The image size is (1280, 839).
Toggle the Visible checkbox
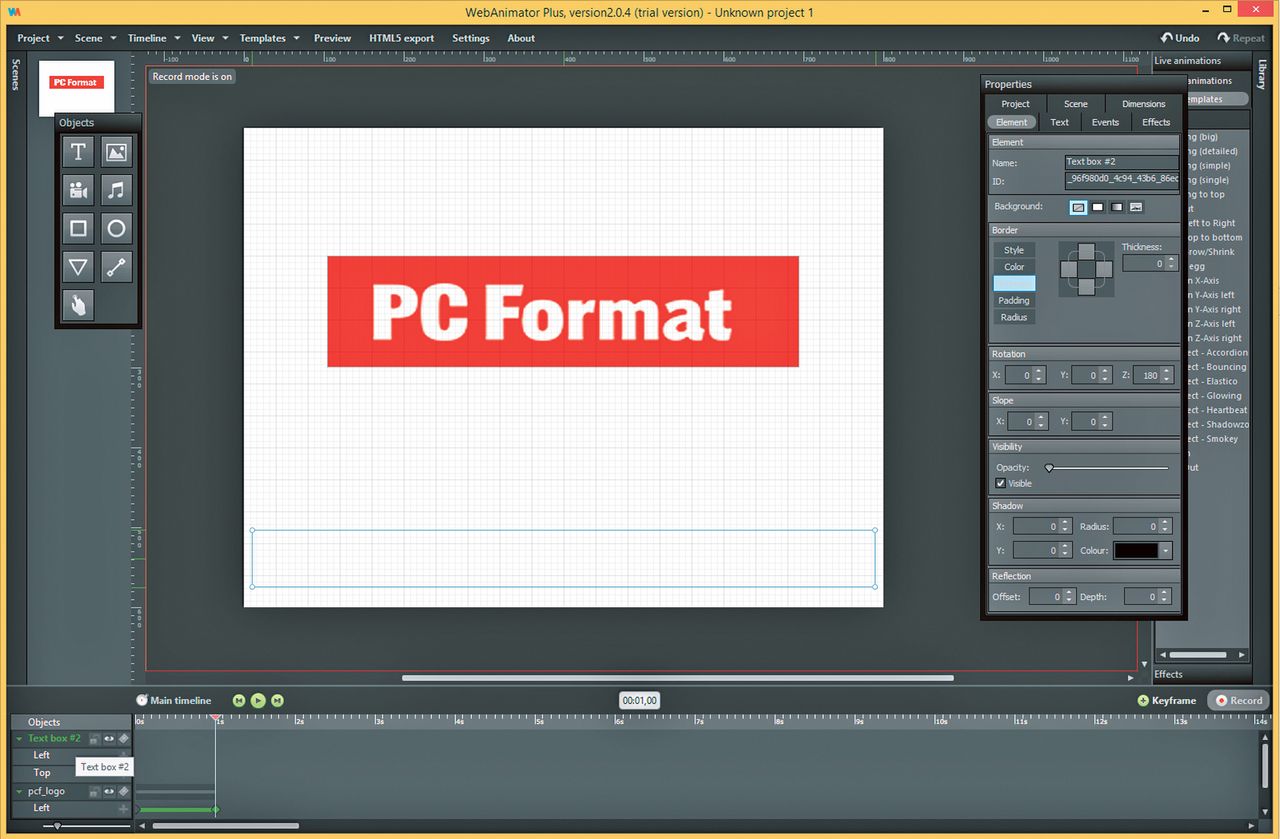[x=1001, y=483]
